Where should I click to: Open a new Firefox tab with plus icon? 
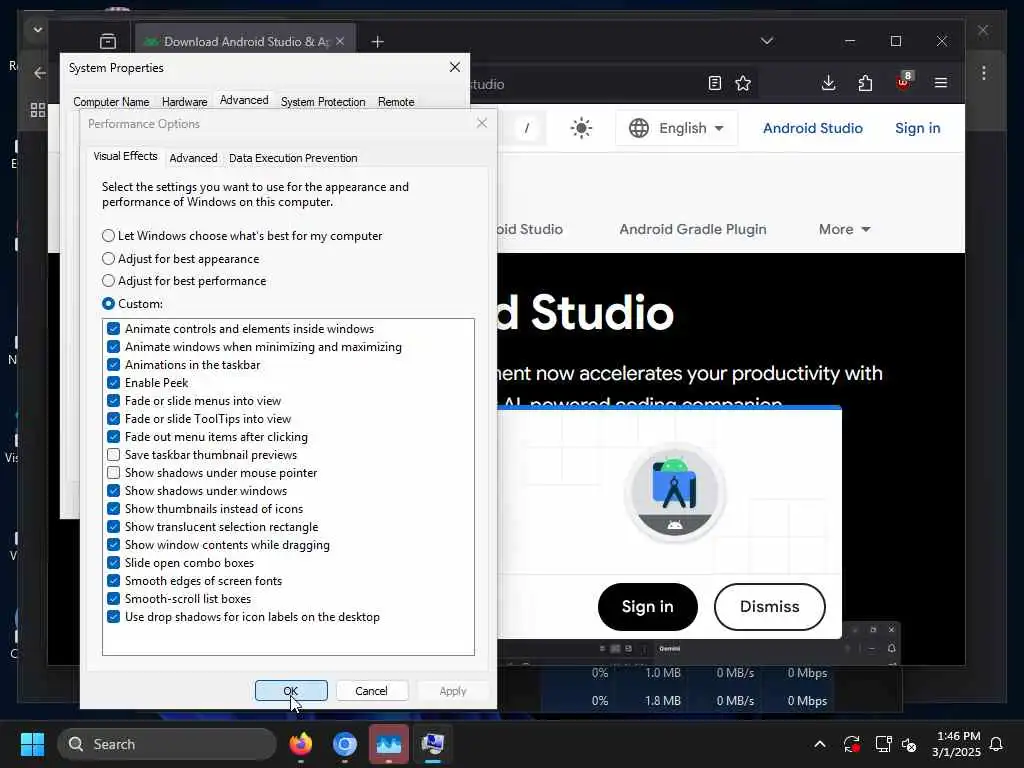point(377,42)
